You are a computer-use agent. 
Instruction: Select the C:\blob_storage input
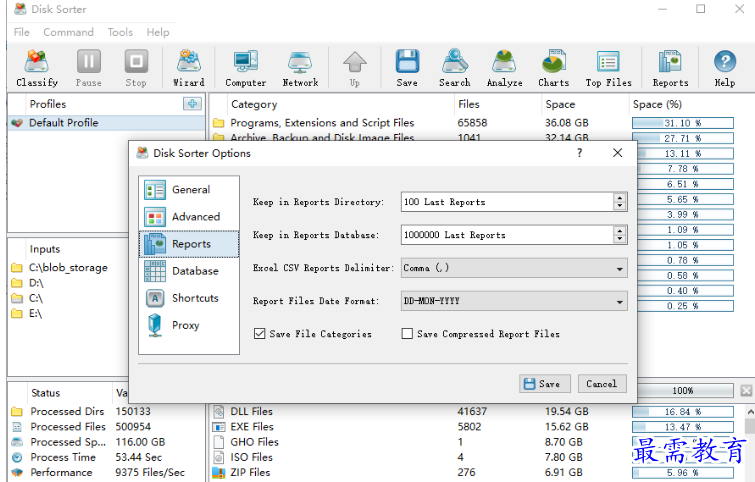pos(68,268)
